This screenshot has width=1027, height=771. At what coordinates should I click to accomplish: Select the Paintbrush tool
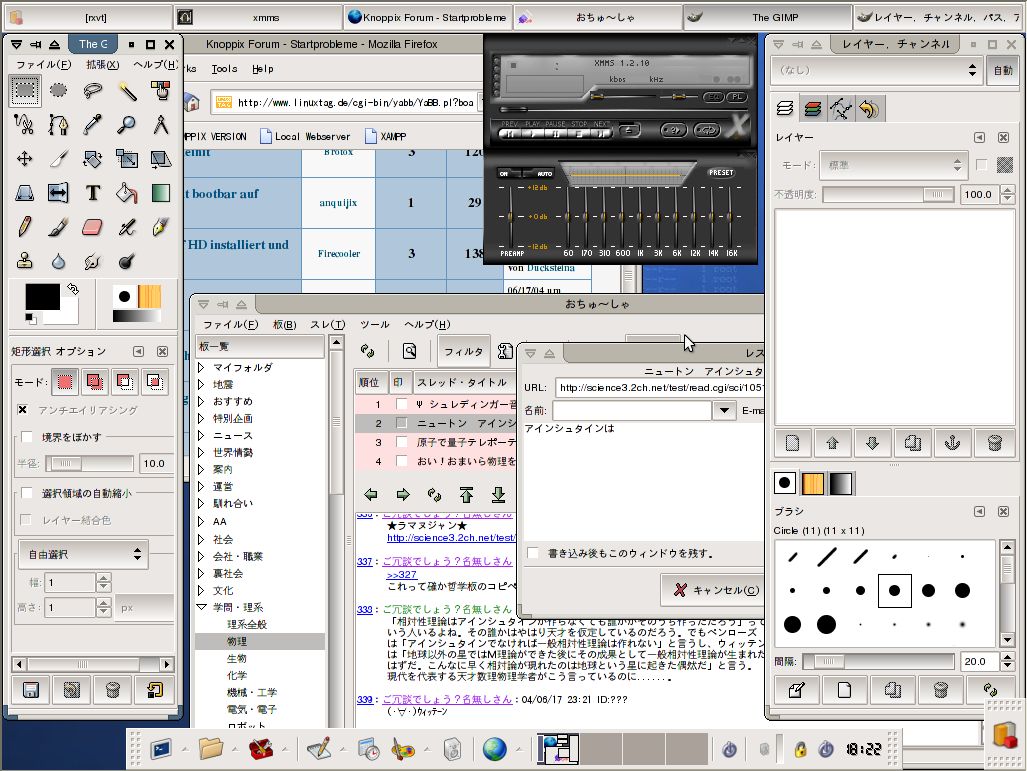pos(59,227)
